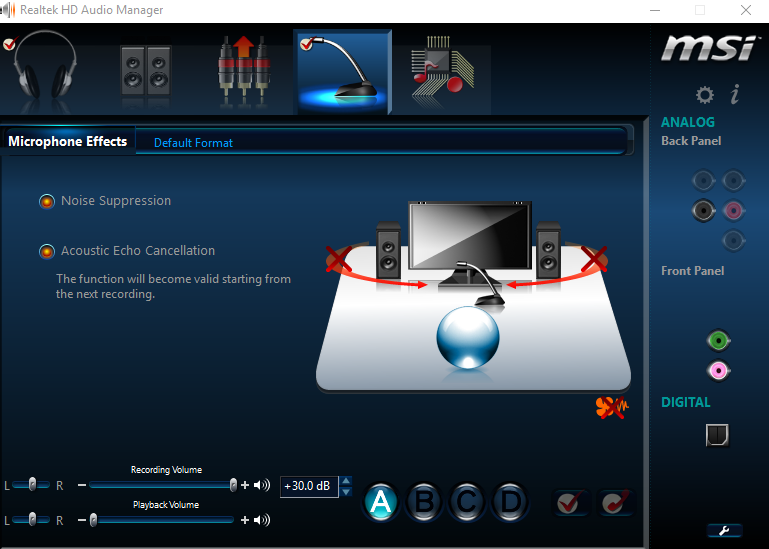Increase mic boost with up arrow
769x549 pixels.
(x=346, y=481)
